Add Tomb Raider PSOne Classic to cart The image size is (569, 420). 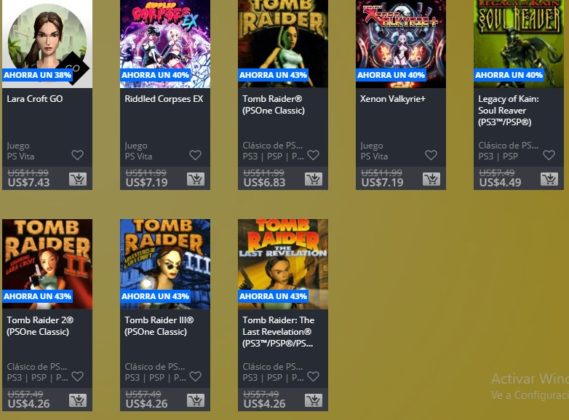click(x=314, y=179)
